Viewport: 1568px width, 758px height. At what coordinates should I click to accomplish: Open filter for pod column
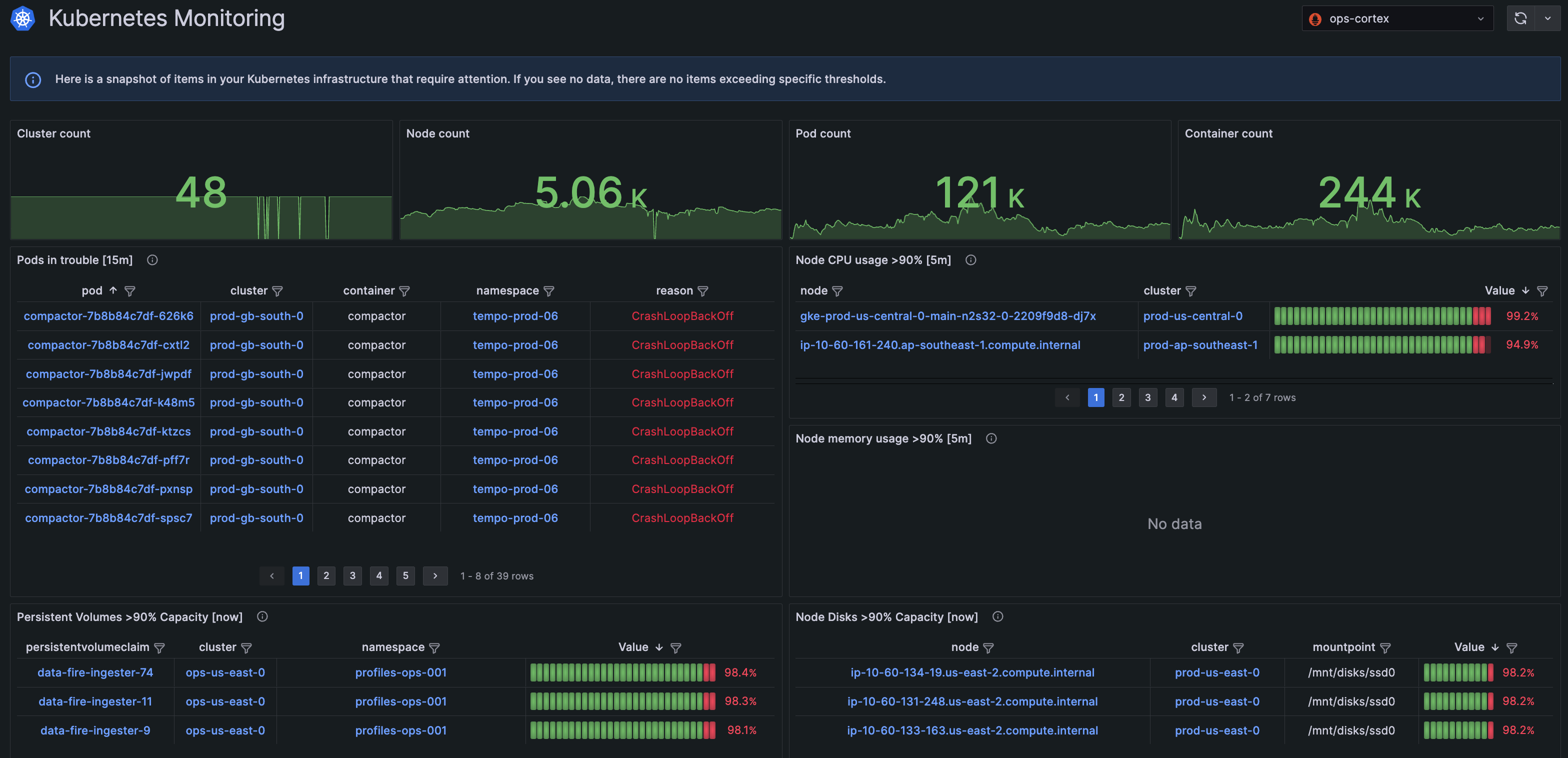129,291
